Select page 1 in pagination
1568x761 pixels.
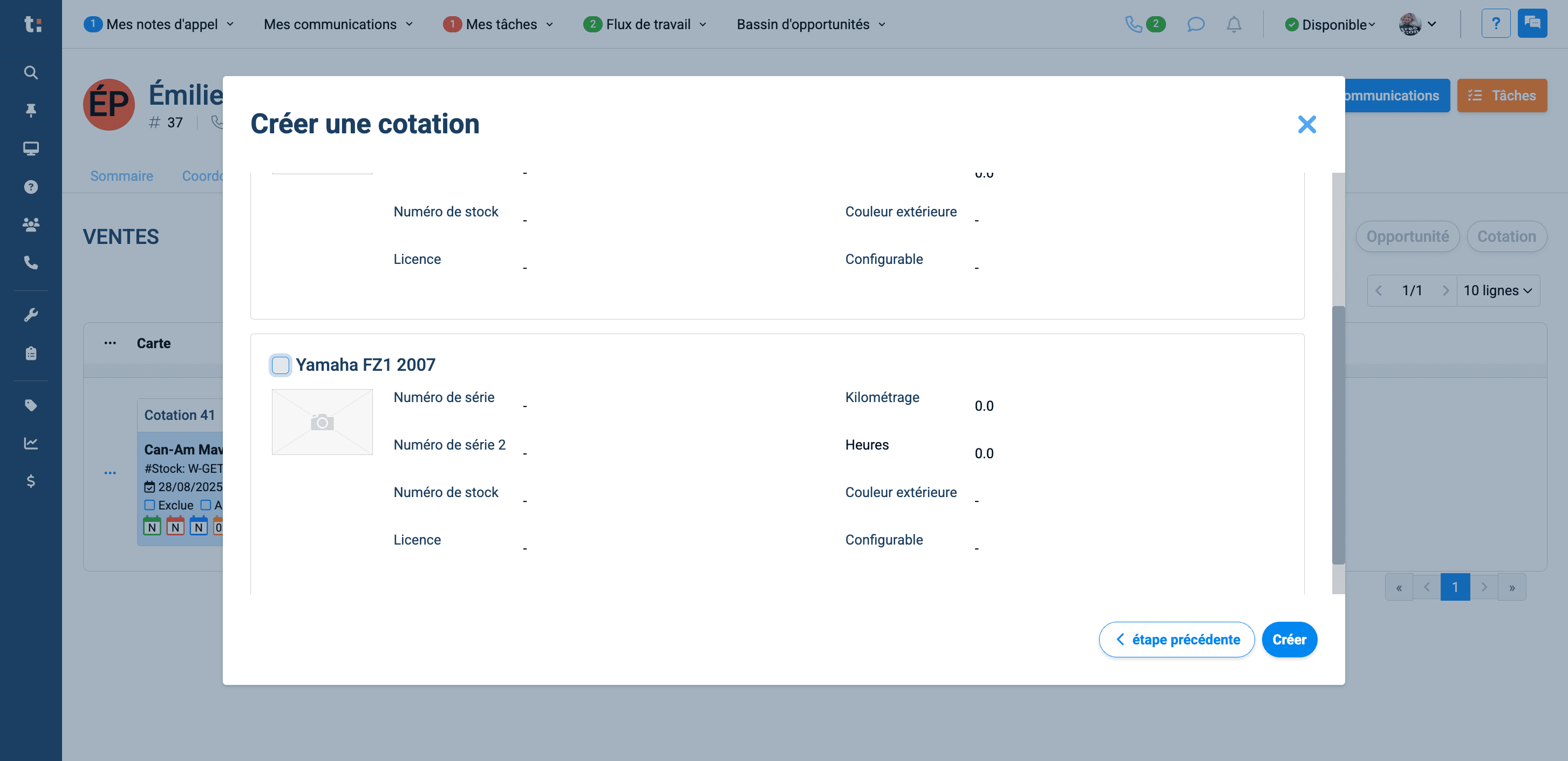click(1455, 588)
